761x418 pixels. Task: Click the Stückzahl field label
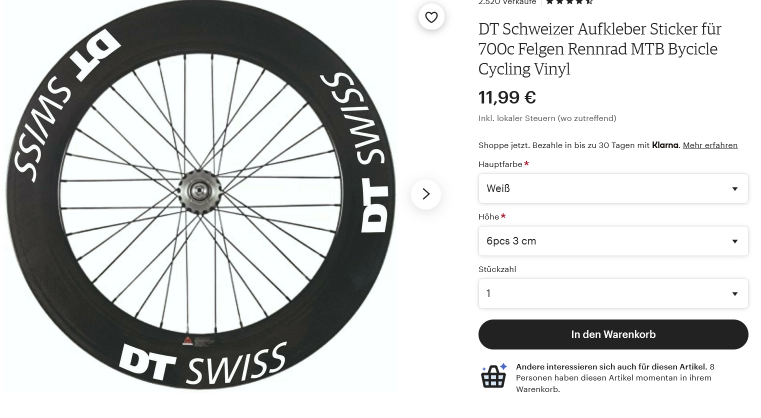pos(497,269)
